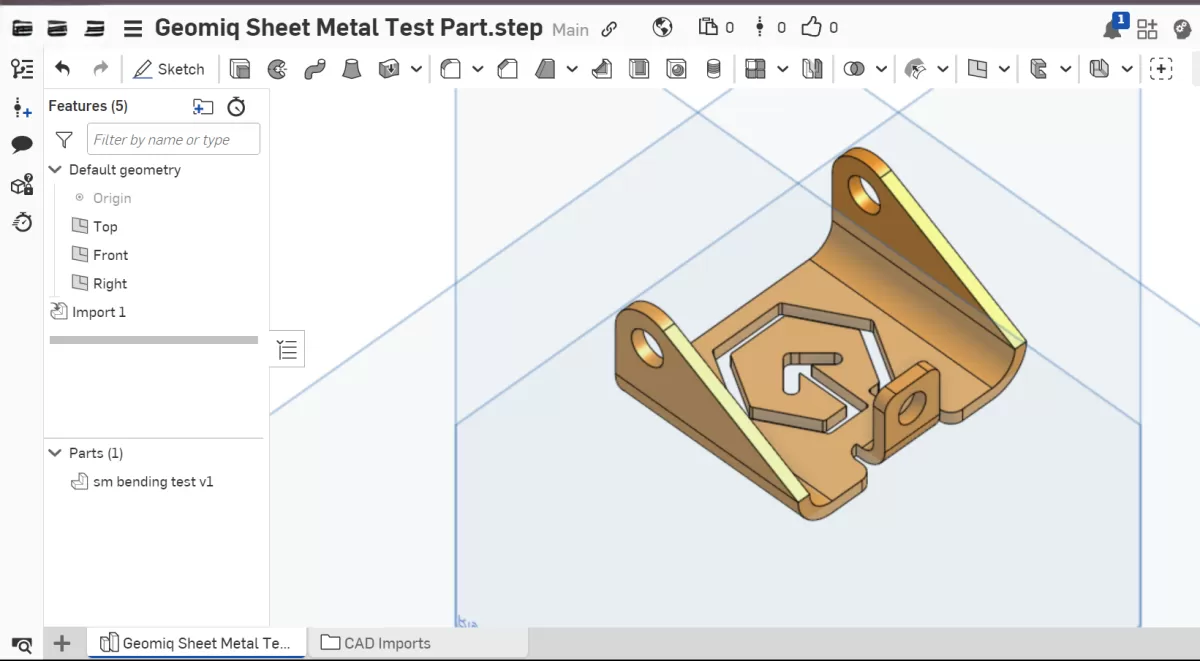The width and height of the screenshot is (1200, 661).
Task: Click the sidebar clock history icon
Action: click(x=22, y=222)
